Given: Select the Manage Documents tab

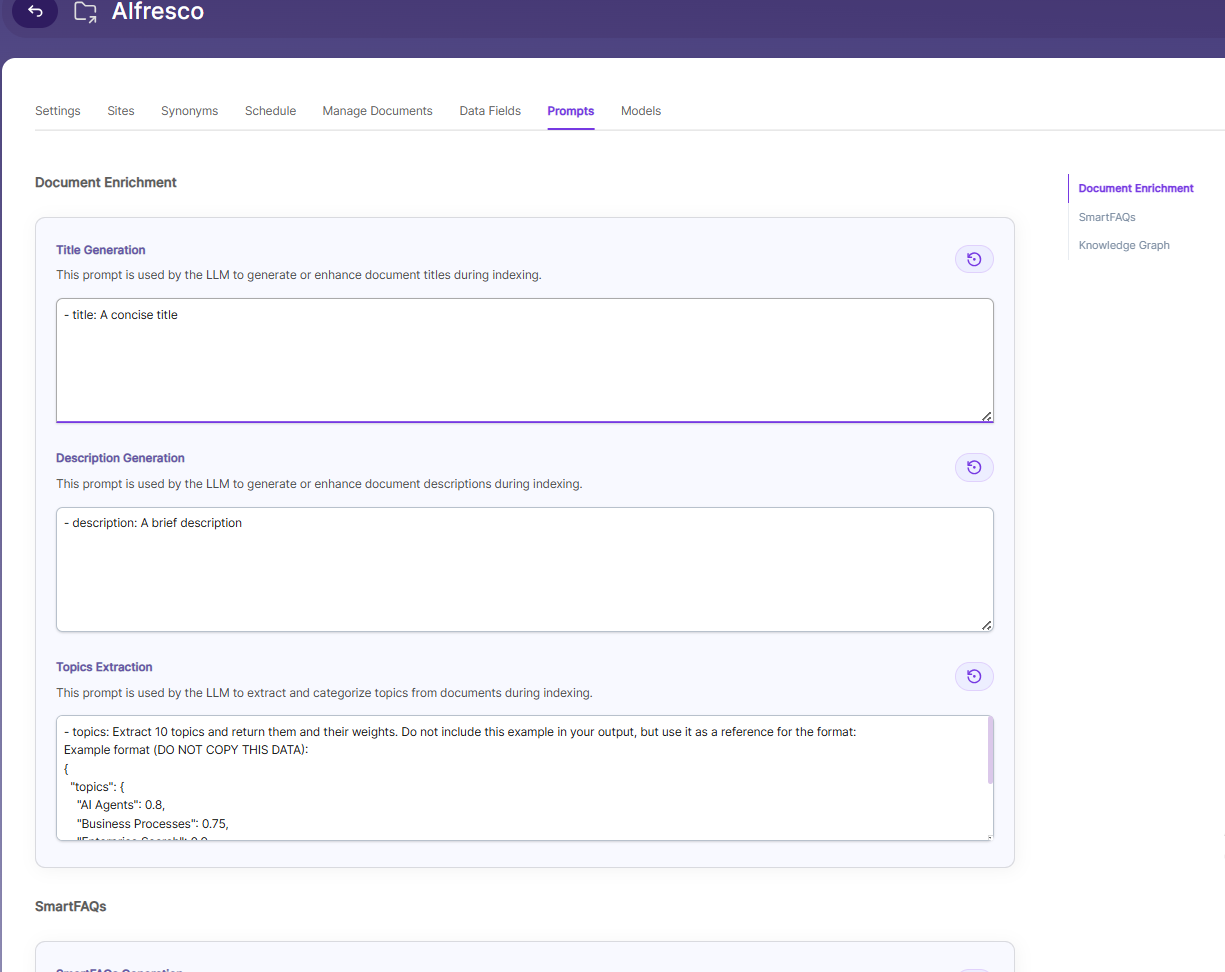Looking at the screenshot, I should point(377,111).
